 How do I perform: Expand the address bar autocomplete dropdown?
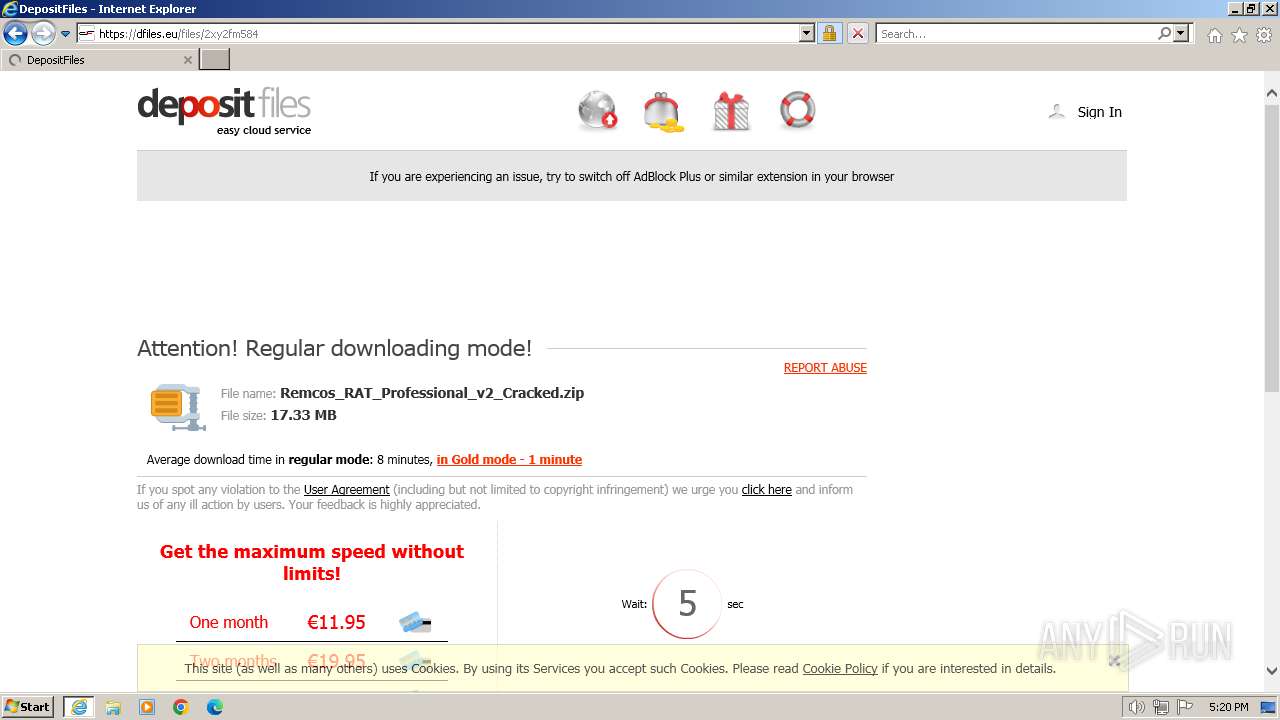[x=807, y=34]
